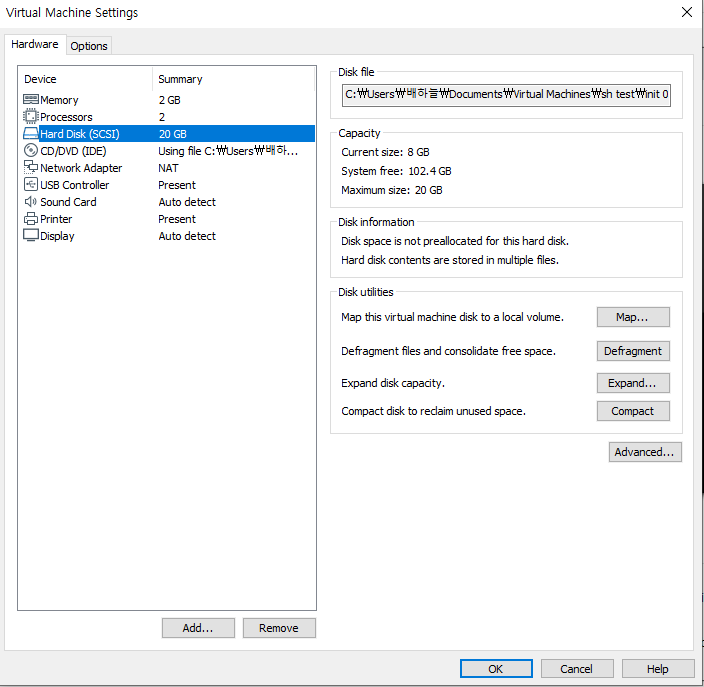704x687 pixels.
Task: Click the Processors summary value 2
Action: coord(162,117)
